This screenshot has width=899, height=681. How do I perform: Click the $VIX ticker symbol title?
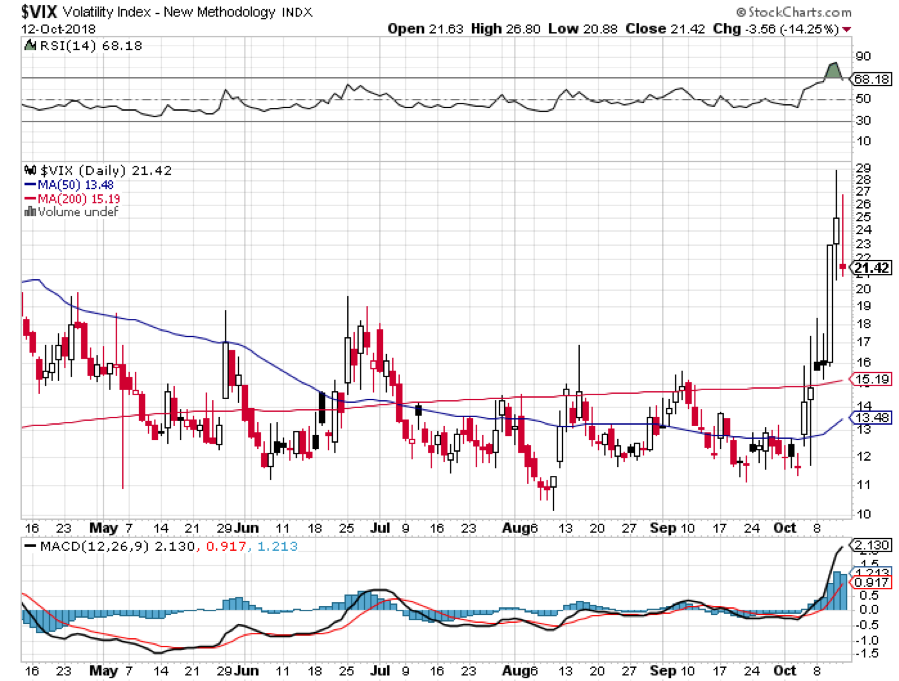click(x=41, y=11)
